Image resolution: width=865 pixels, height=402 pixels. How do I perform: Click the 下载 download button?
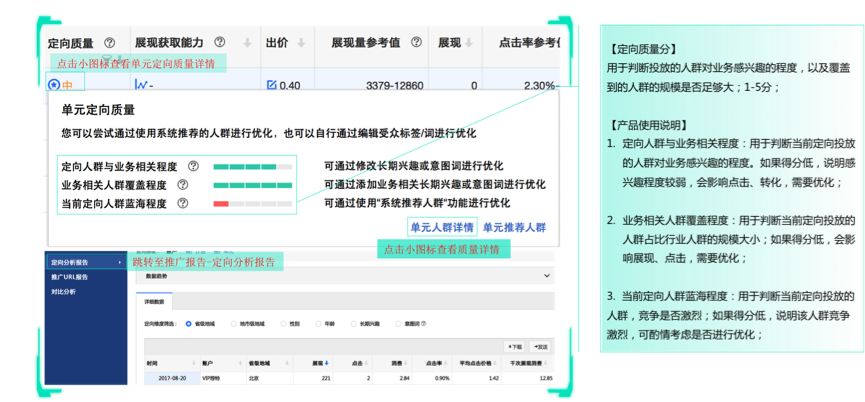pos(514,347)
